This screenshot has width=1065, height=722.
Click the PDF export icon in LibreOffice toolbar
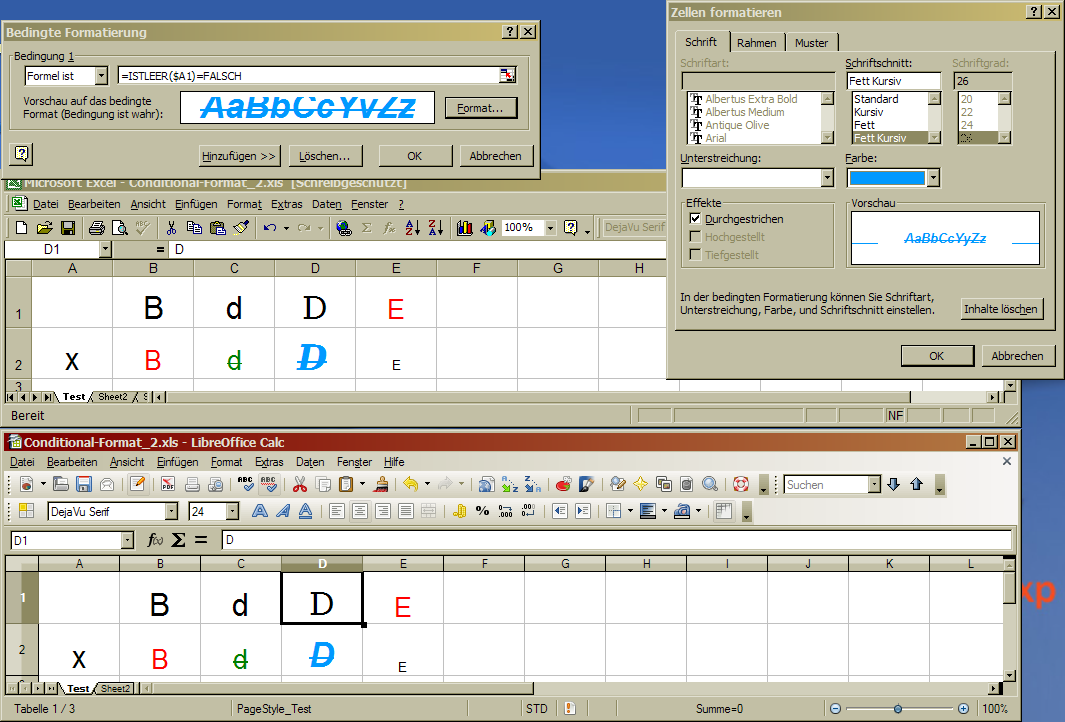click(167, 485)
